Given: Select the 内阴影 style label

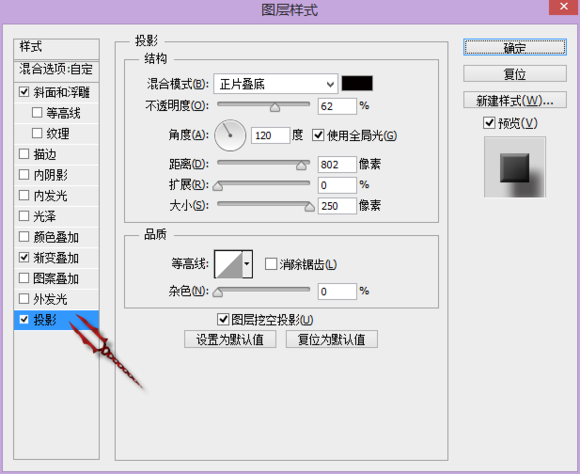Looking at the screenshot, I should (51, 175).
